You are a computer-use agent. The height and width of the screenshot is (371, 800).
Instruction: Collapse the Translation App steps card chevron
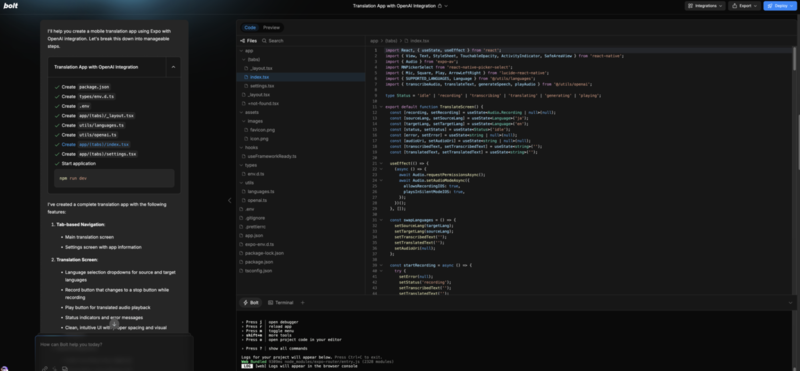(x=173, y=67)
